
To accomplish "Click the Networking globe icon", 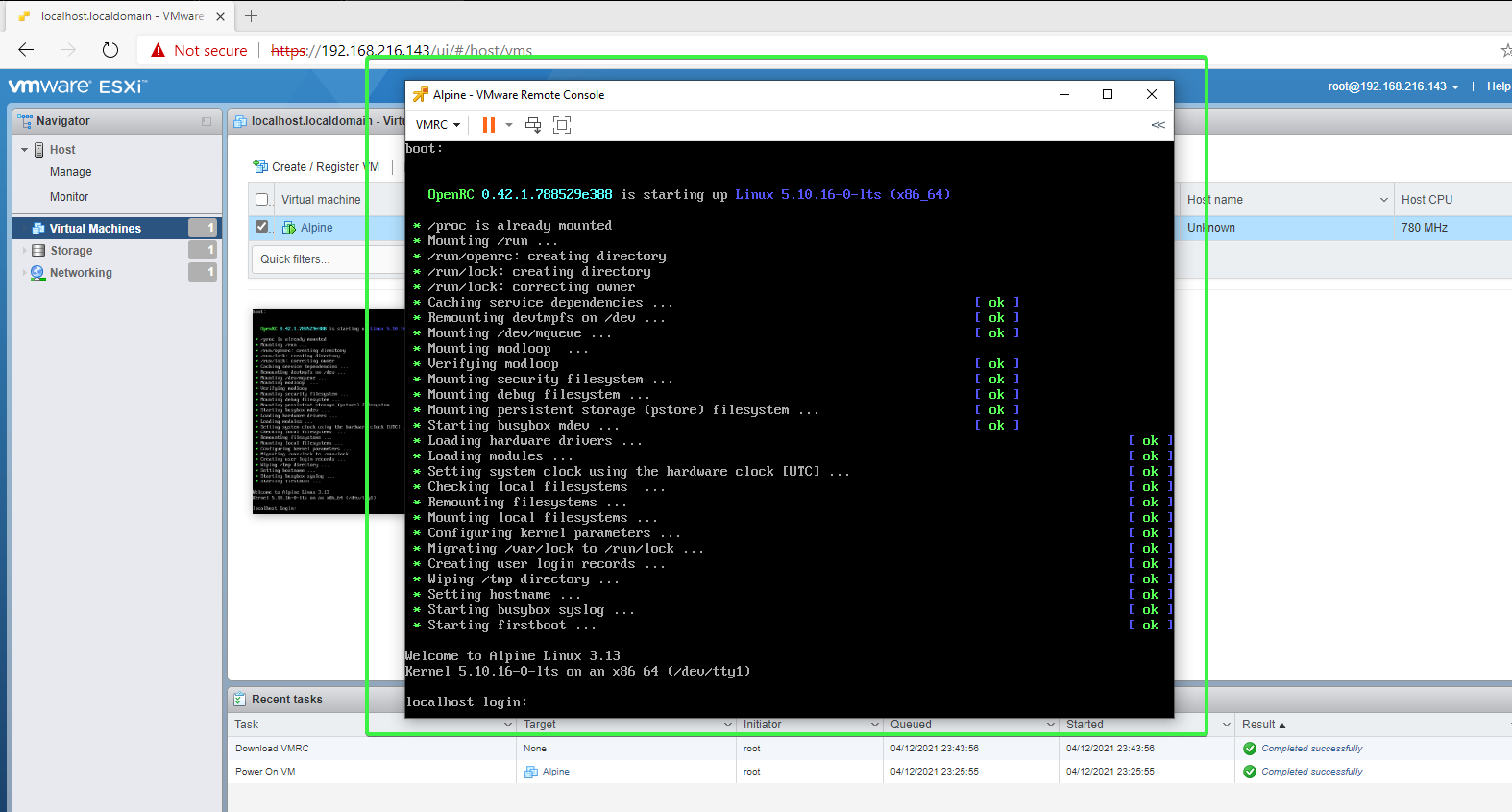I will 37,273.
